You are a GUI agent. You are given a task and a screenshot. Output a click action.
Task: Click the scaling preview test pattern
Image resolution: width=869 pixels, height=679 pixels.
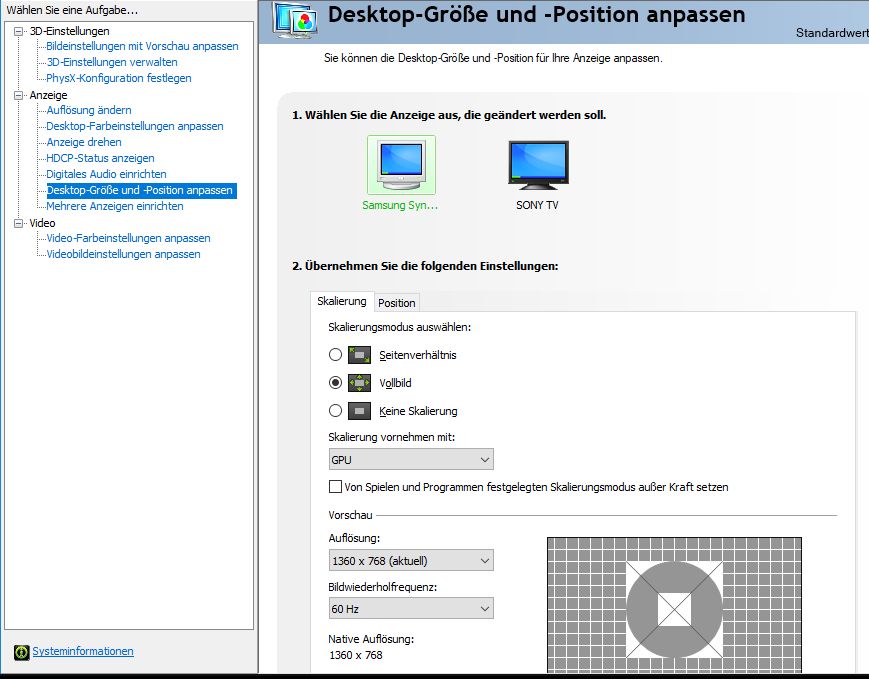[674, 606]
